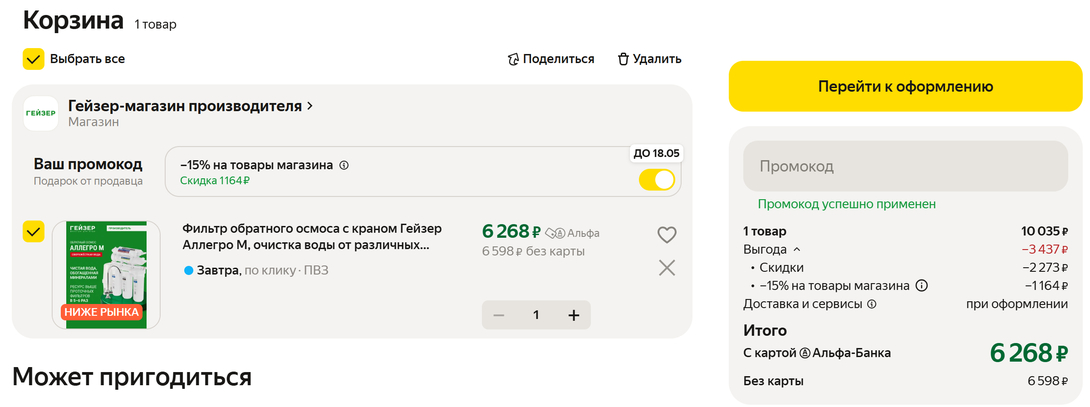Remove product using the X icon

(x=667, y=267)
